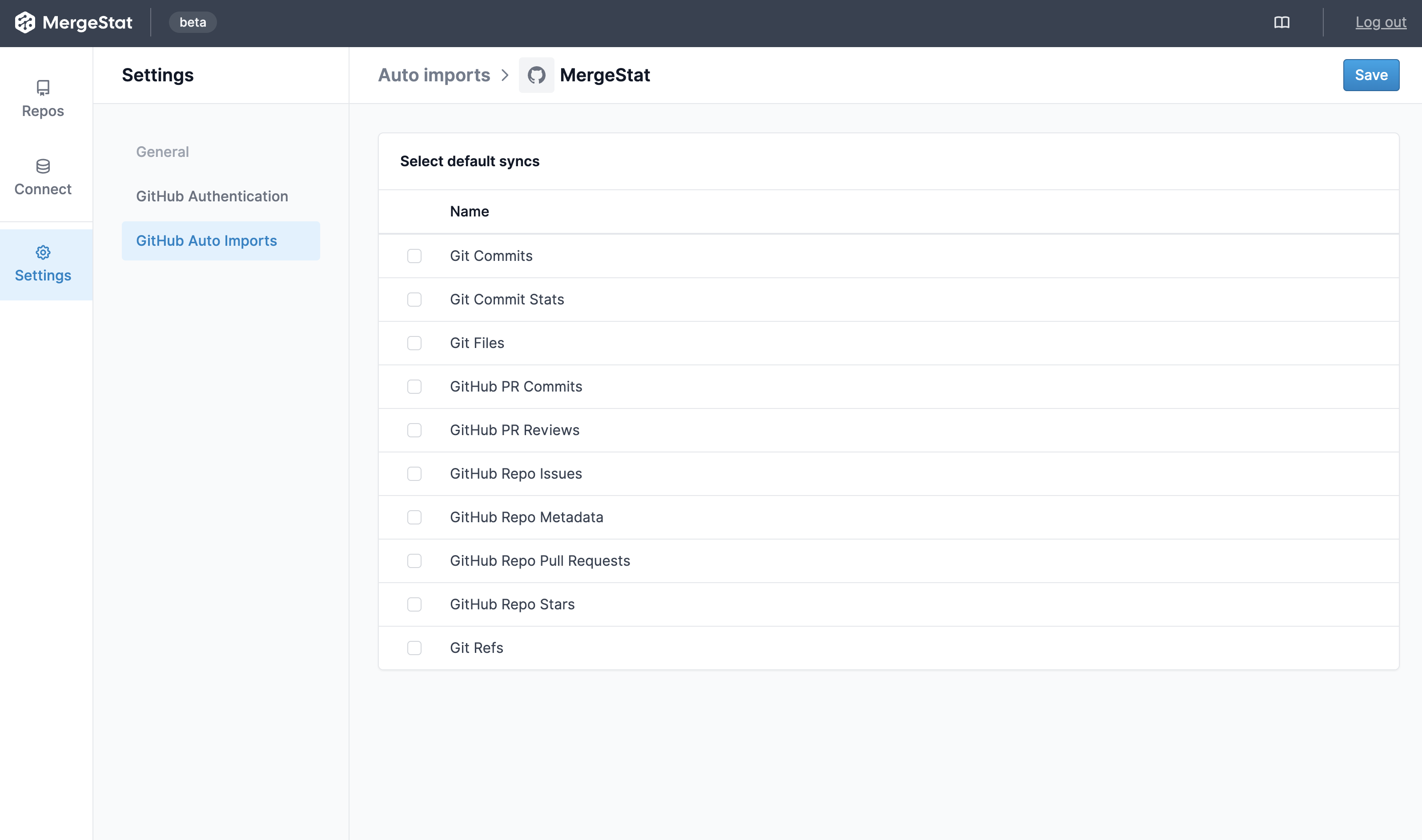This screenshot has height=840, width=1422.
Task: Enable GitHub PR Reviews sync
Action: (x=414, y=431)
